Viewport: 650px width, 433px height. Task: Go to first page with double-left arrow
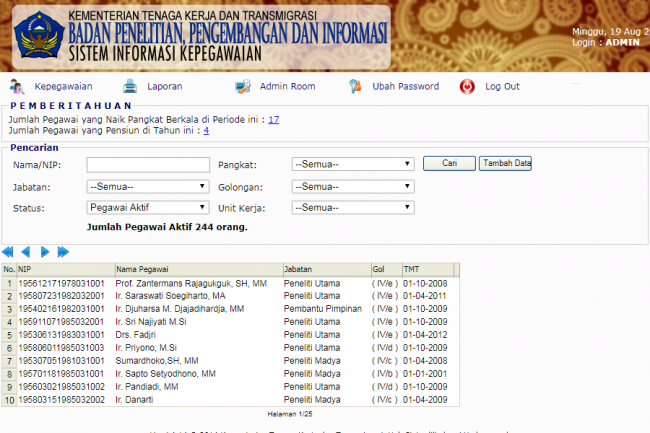pos(8,252)
